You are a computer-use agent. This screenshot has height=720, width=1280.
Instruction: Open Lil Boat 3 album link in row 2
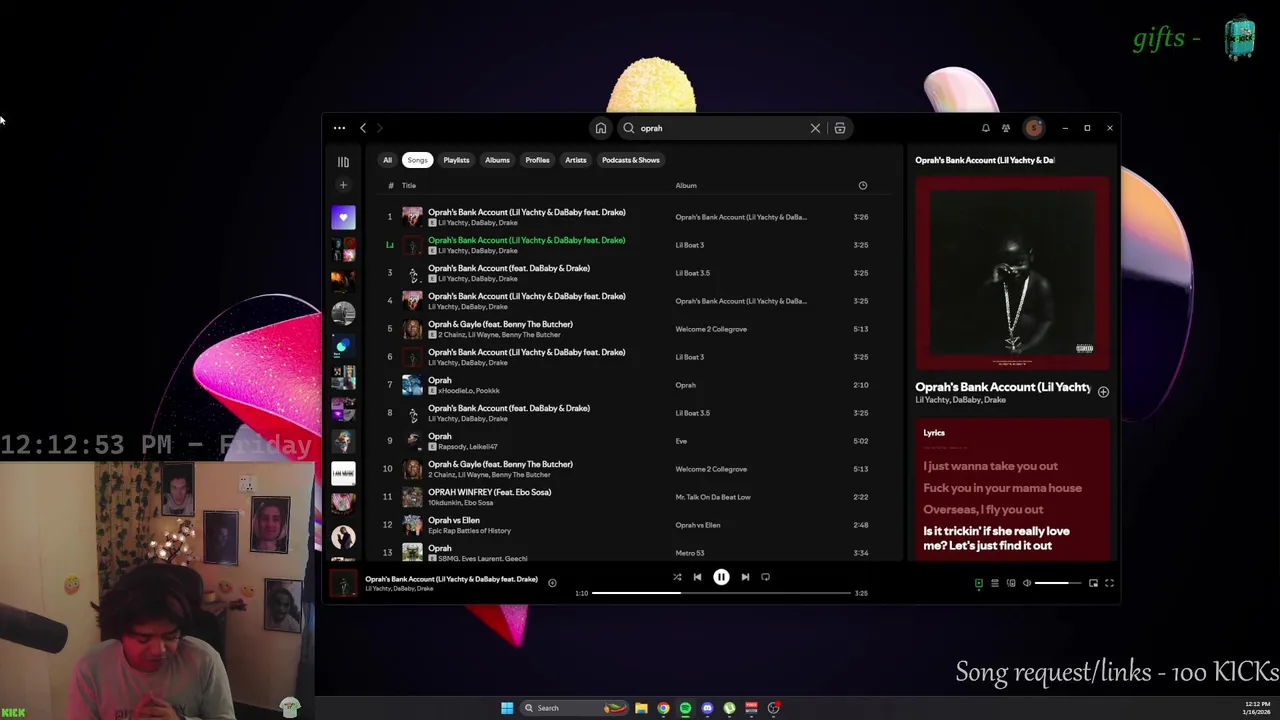pyautogui.click(x=690, y=245)
